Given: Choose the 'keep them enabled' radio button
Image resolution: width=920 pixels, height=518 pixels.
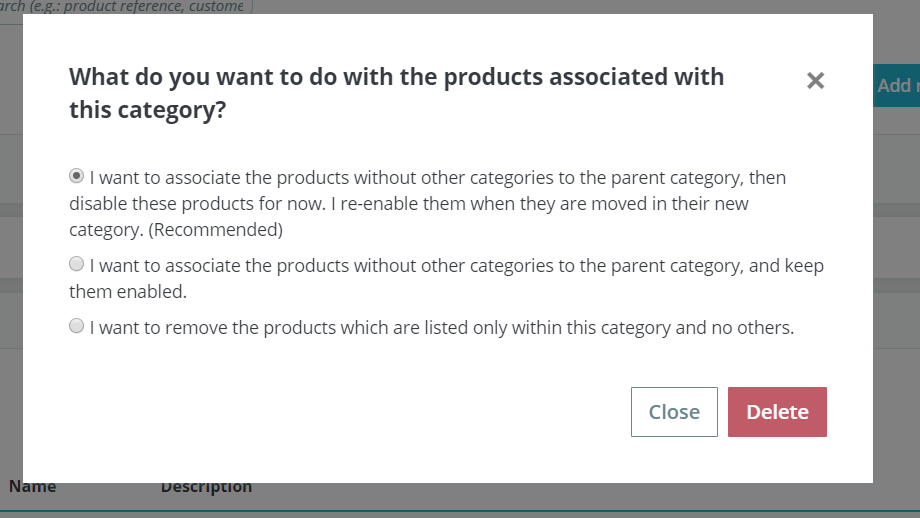Looking at the screenshot, I should pyautogui.click(x=77, y=265).
